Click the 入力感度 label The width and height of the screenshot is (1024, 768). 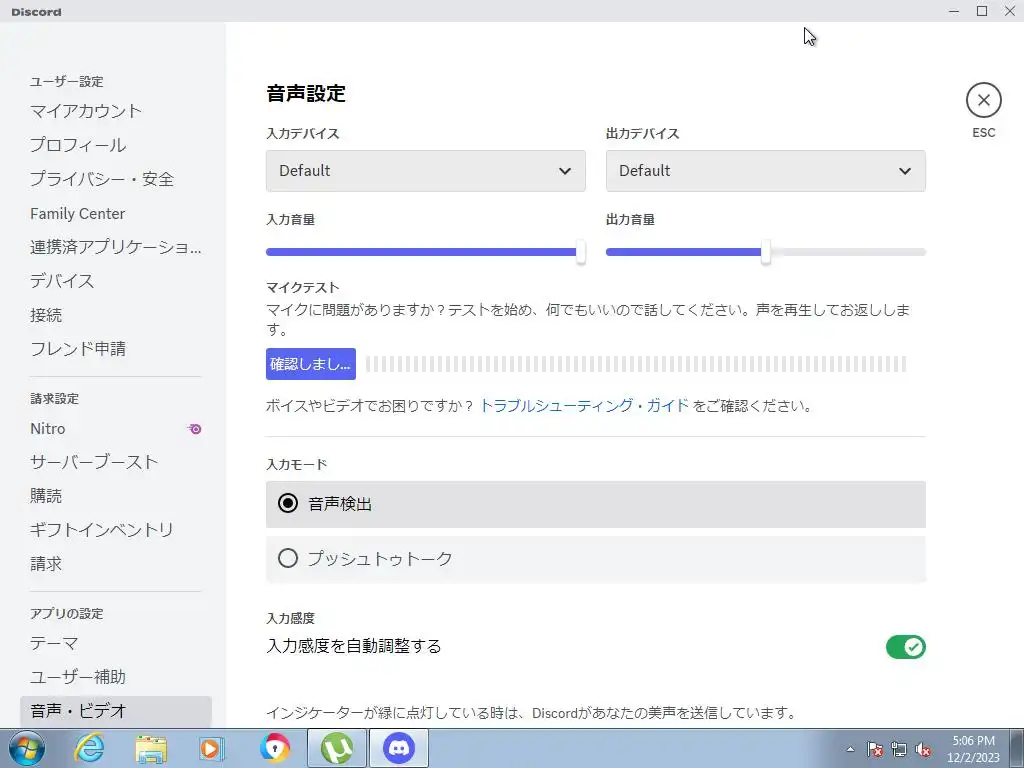tap(291, 618)
